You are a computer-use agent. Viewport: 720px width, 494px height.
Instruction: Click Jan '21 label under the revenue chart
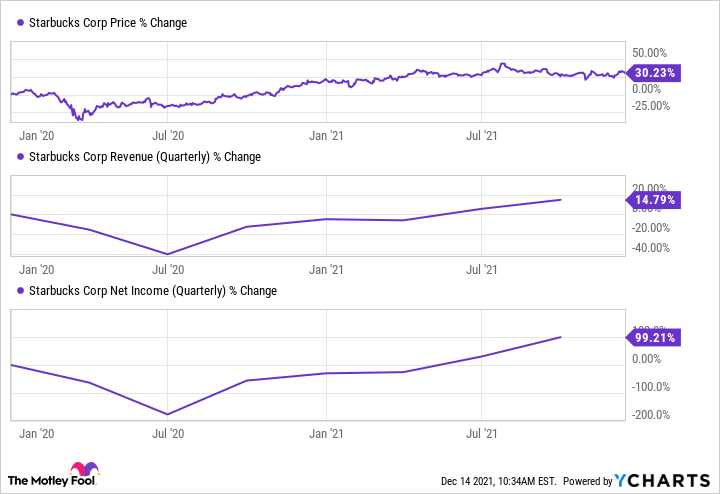[x=326, y=269]
